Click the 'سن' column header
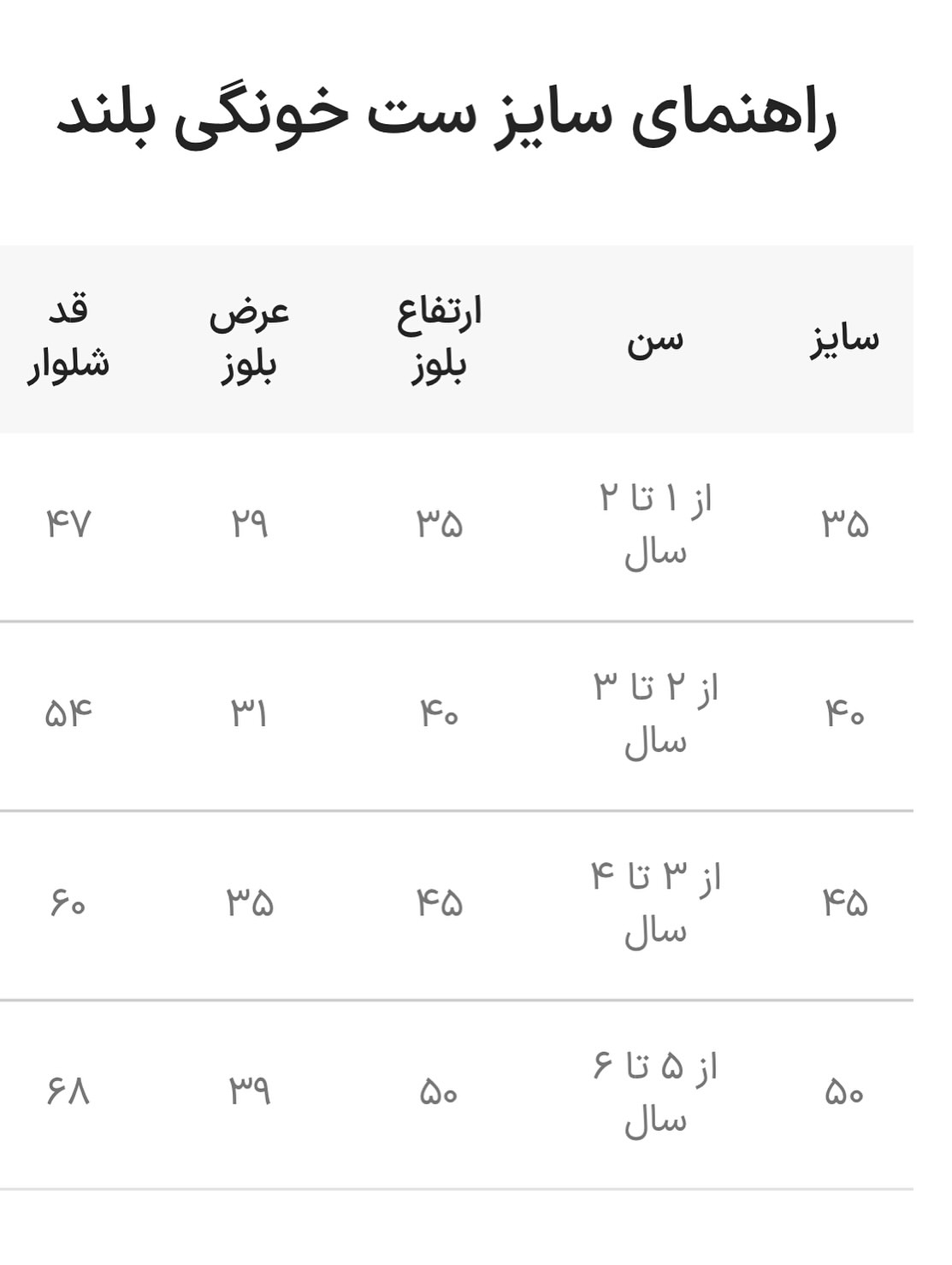The width and height of the screenshot is (952, 1265). (655, 339)
